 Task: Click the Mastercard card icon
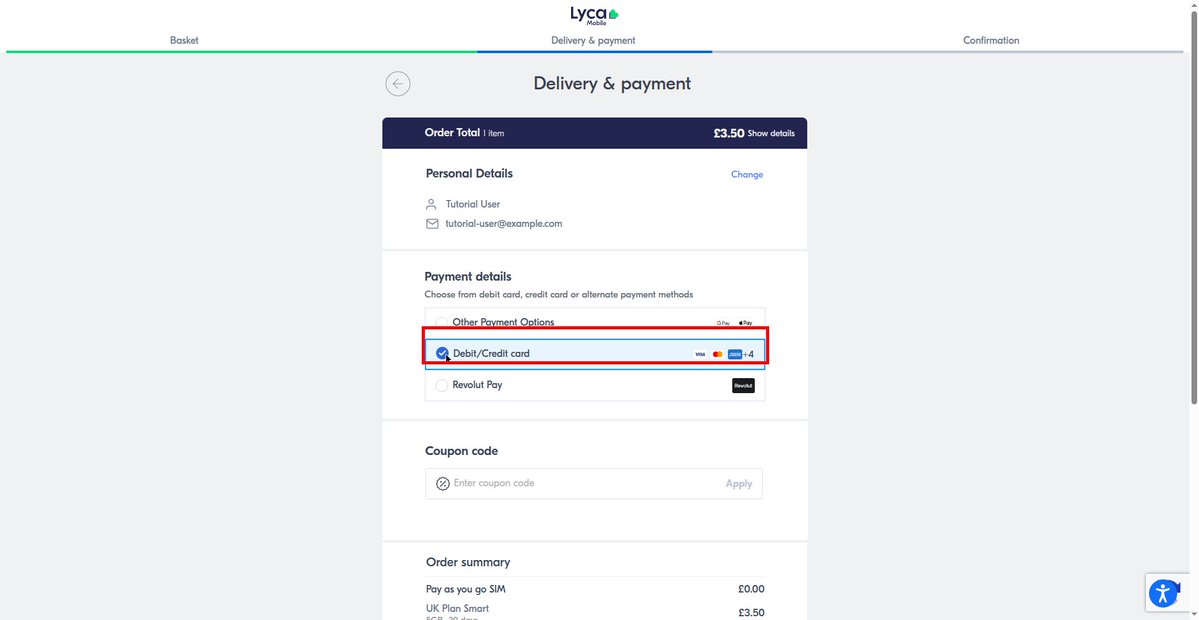(x=717, y=354)
